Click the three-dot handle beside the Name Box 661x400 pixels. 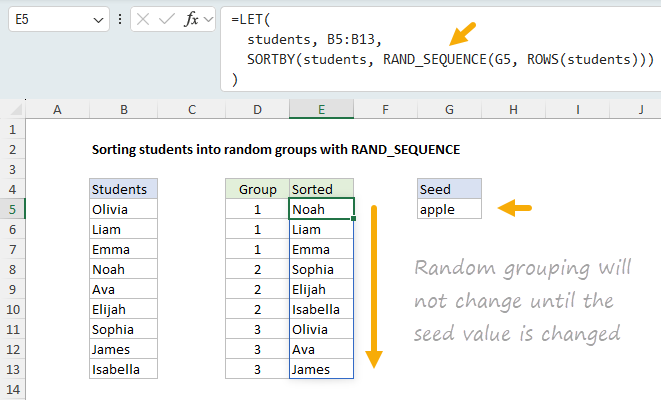120,19
